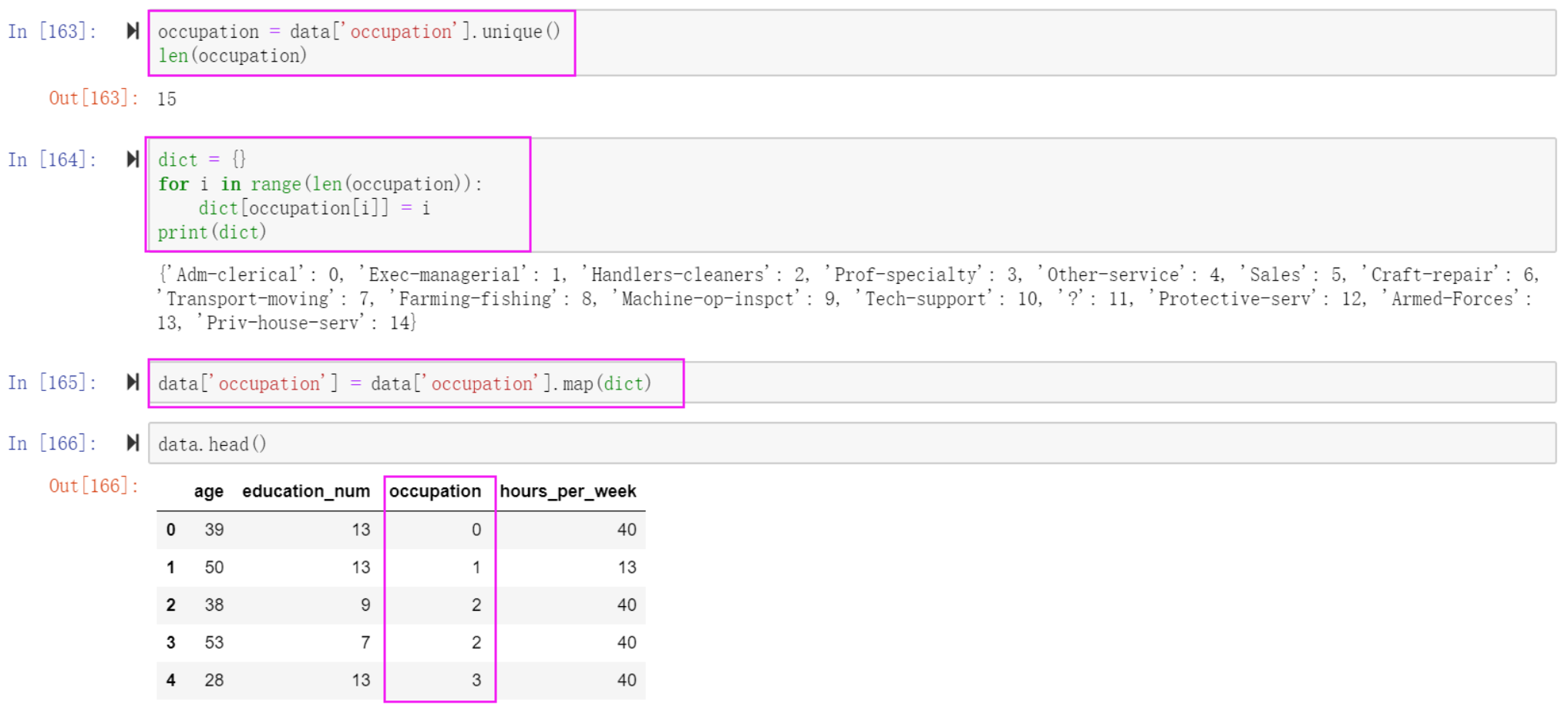Viewport: 1568px width, 728px height.
Task: Click hours_per_week value 13 in row 1
Action: 627,568
